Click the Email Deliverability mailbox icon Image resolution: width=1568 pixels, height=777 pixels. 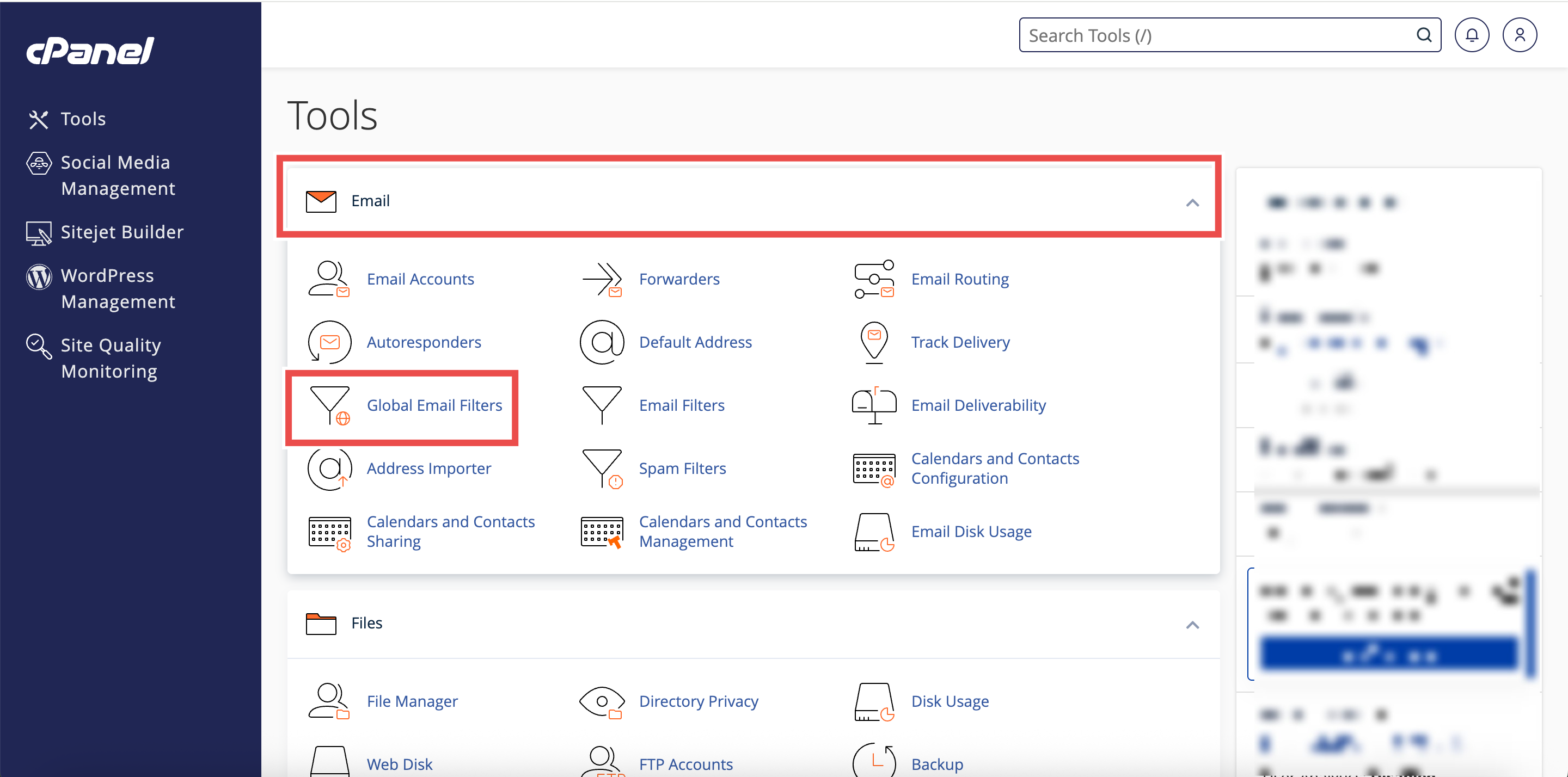pyautogui.click(x=874, y=406)
